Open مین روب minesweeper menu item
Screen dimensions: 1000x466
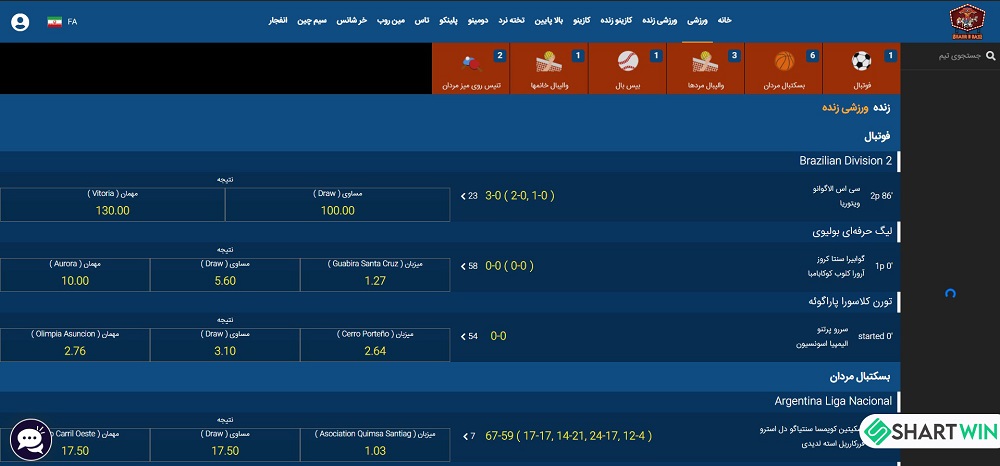pos(391,20)
